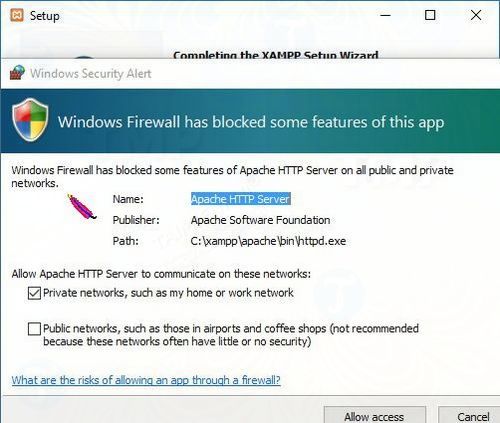Viewport: 500px width, 423px height.
Task: Click the Publisher value Apache Software Foundation
Action: pos(260,220)
